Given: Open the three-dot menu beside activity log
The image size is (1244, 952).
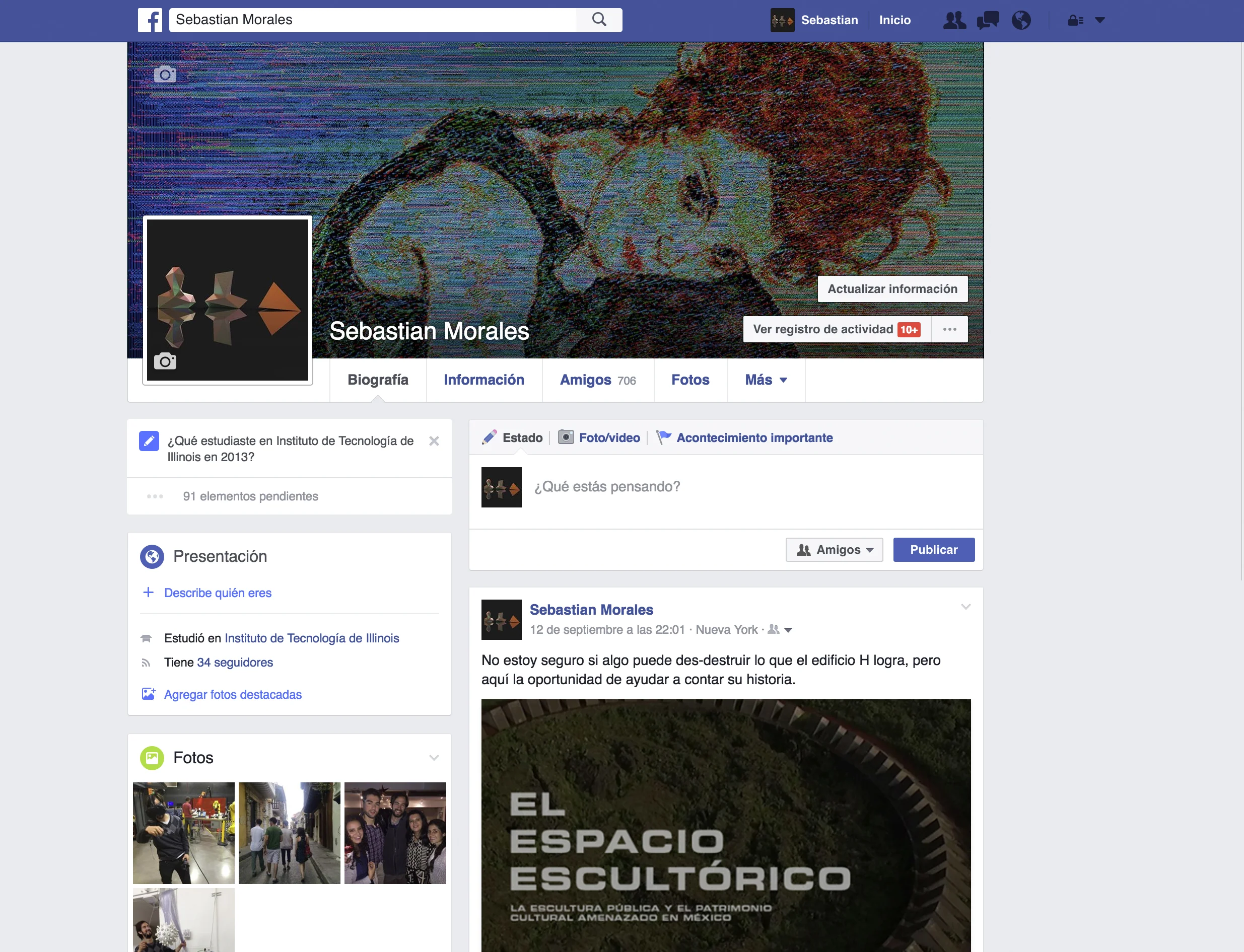Looking at the screenshot, I should pos(950,329).
